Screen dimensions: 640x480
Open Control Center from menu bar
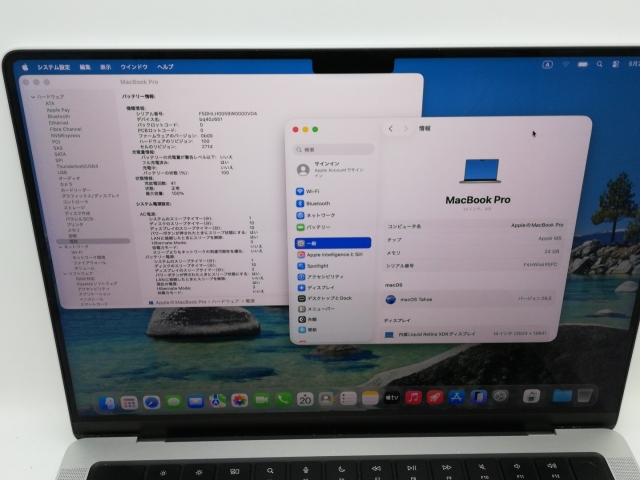pos(616,64)
